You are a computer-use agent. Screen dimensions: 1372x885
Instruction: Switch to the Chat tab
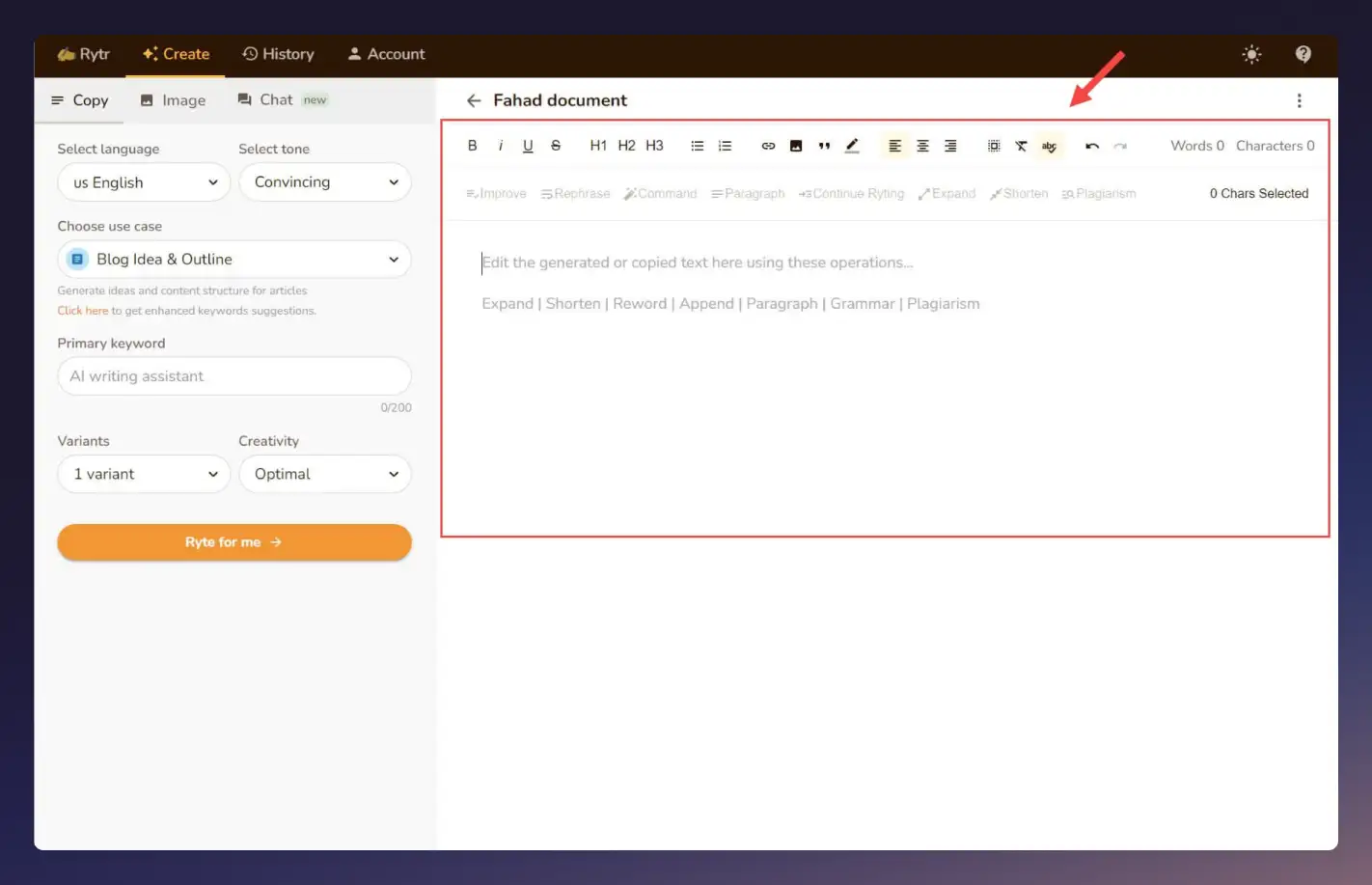[x=276, y=99]
